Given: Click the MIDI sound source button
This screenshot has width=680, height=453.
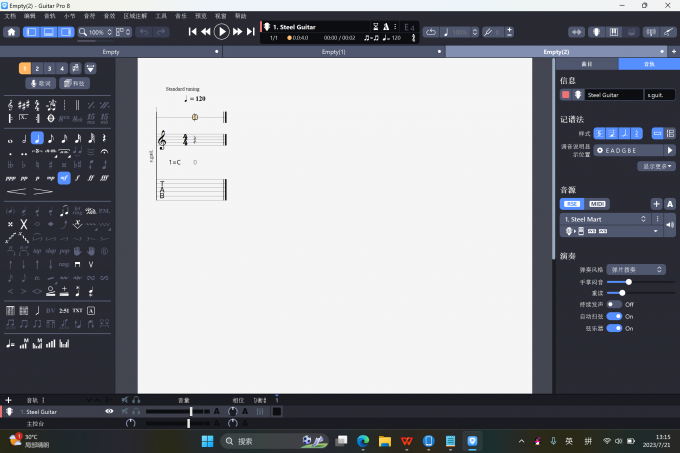Looking at the screenshot, I should (x=597, y=204).
